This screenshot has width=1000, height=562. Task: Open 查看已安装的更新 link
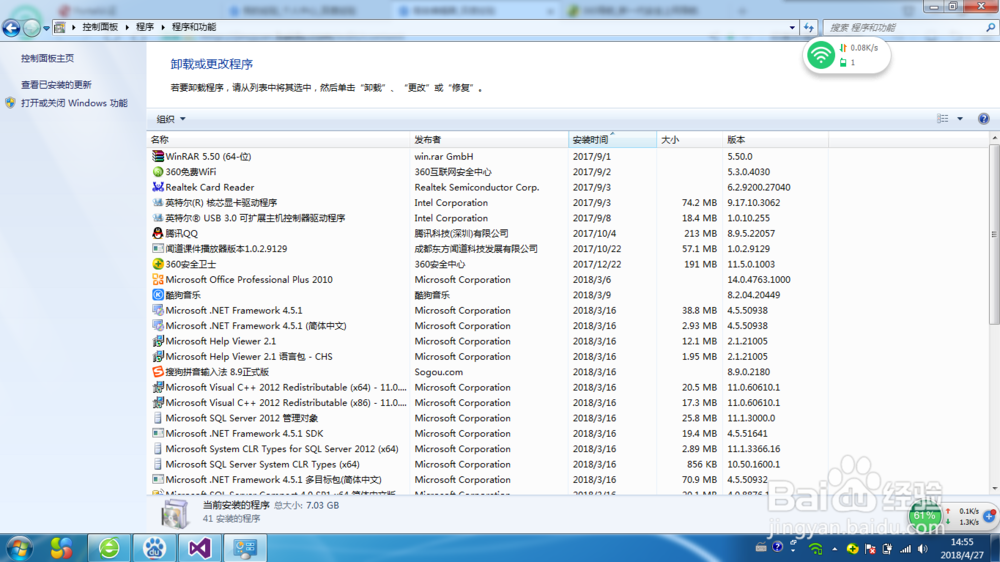click(x=56, y=84)
